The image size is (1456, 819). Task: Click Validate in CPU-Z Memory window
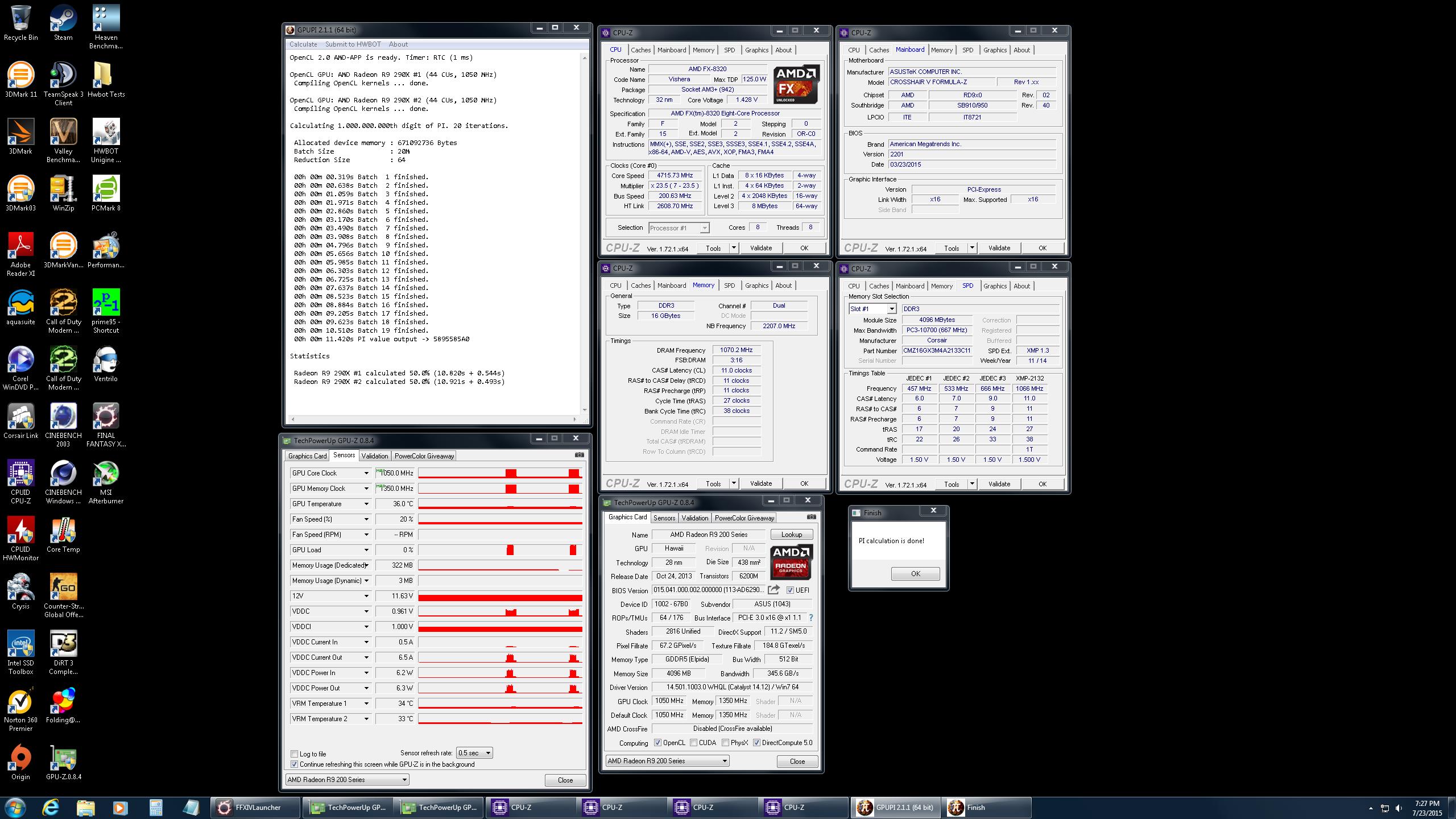(x=760, y=483)
